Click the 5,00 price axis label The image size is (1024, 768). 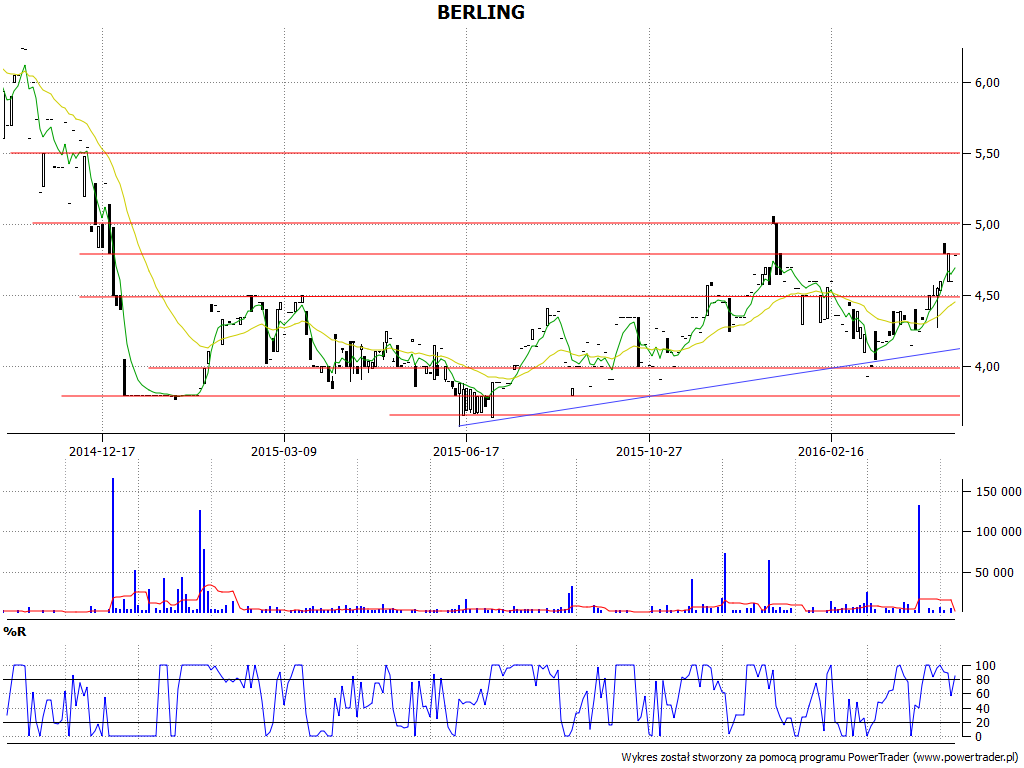pyautogui.click(x=987, y=225)
